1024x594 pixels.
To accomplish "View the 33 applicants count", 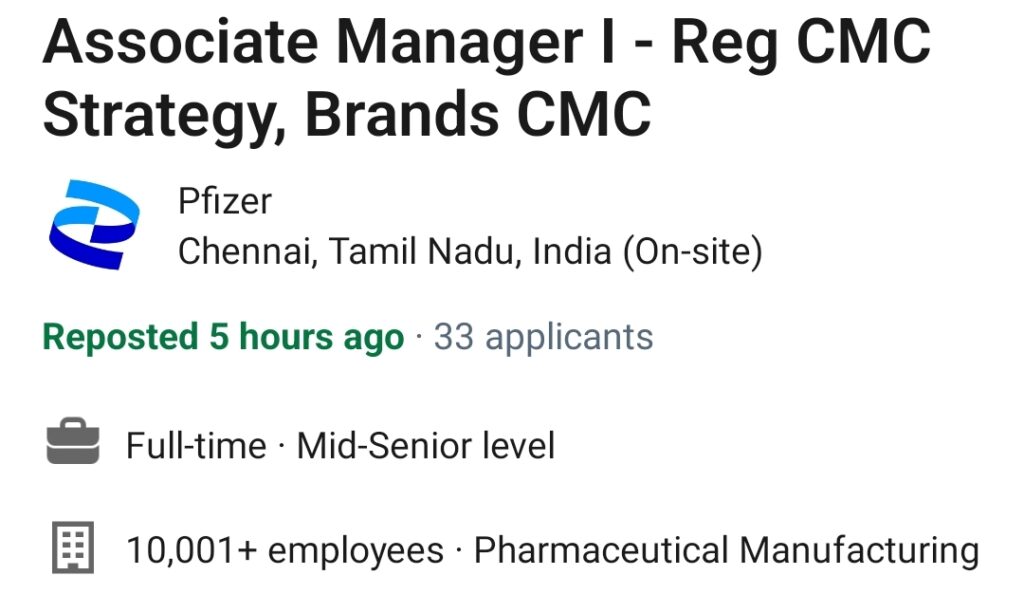I will point(543,337).
